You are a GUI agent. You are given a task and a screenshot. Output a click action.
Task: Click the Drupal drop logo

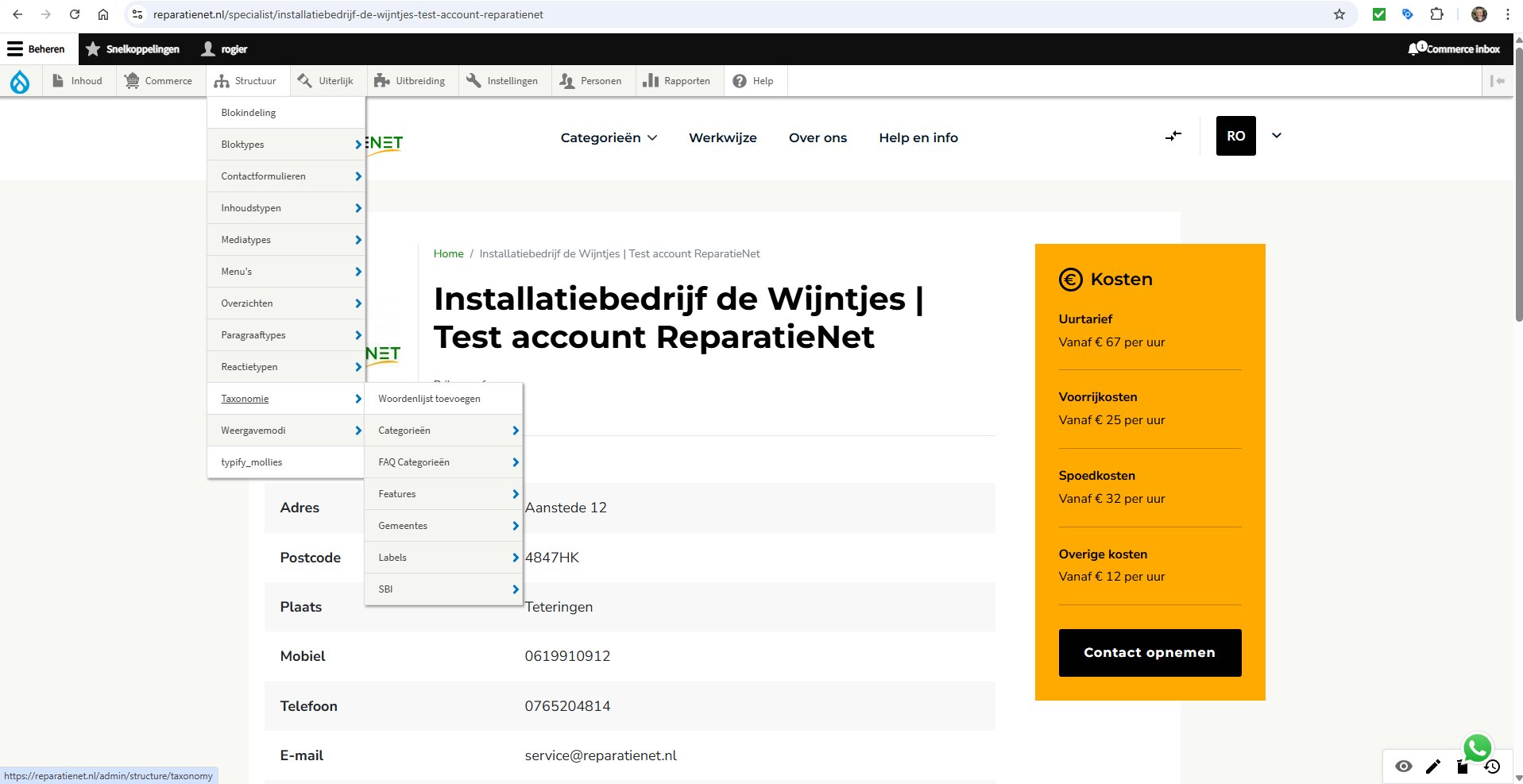(x=20, y=81)
